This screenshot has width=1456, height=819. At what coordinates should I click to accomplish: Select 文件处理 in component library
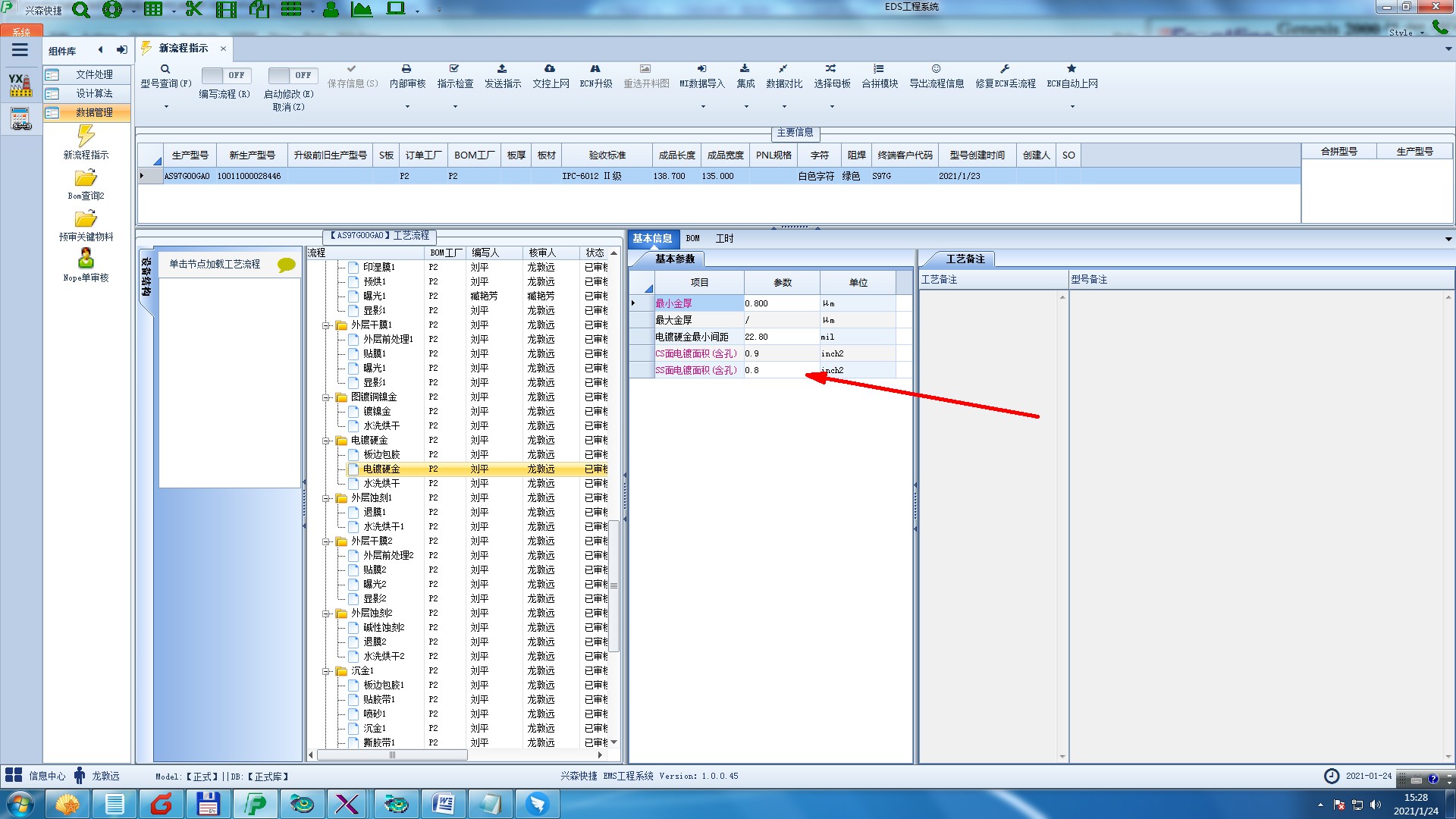point(94,74)
